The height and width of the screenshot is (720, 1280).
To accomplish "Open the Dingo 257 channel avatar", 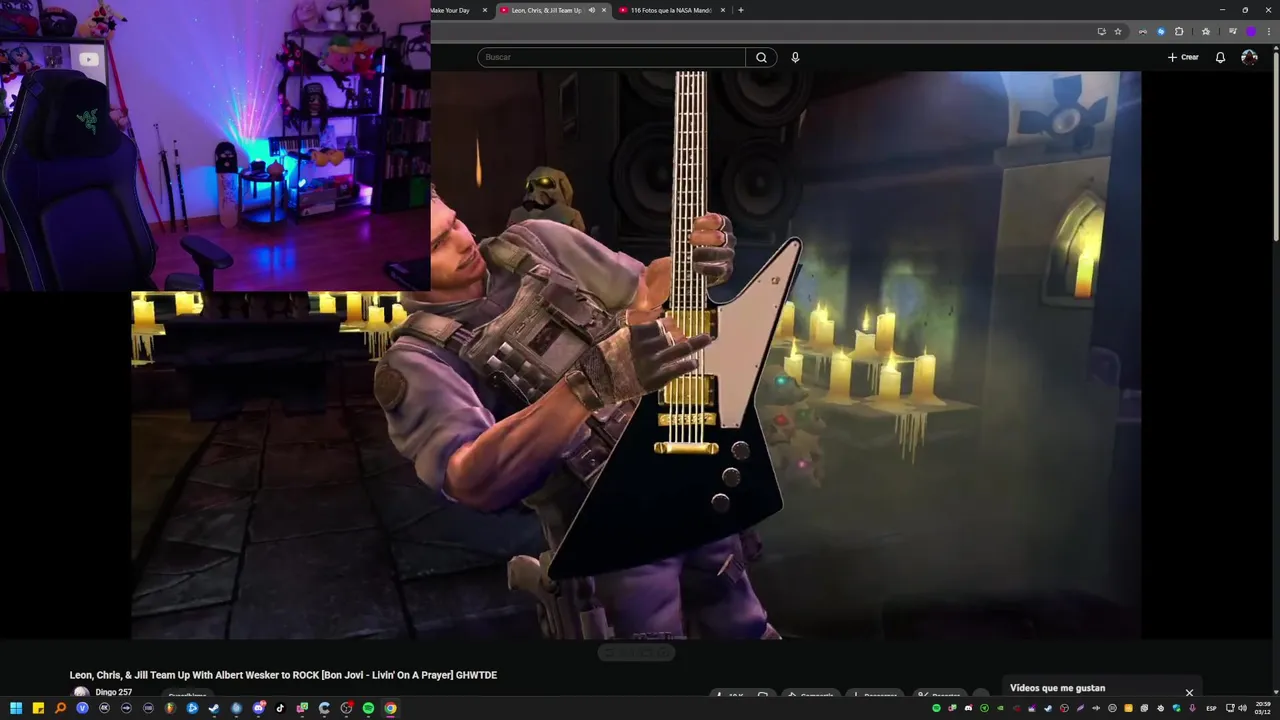I will coord(81,693).
